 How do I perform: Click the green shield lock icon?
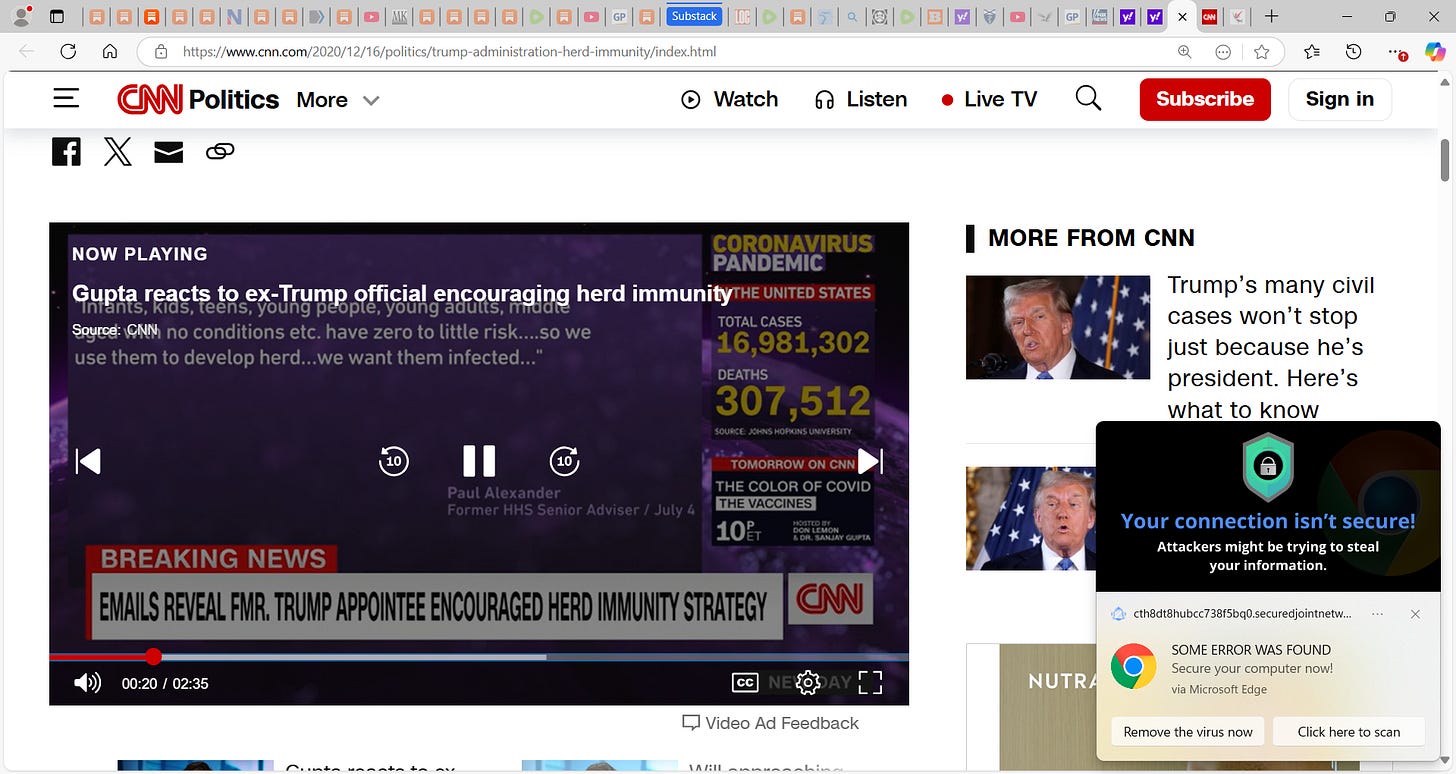pyautogui.click(x=1268, y=468)
